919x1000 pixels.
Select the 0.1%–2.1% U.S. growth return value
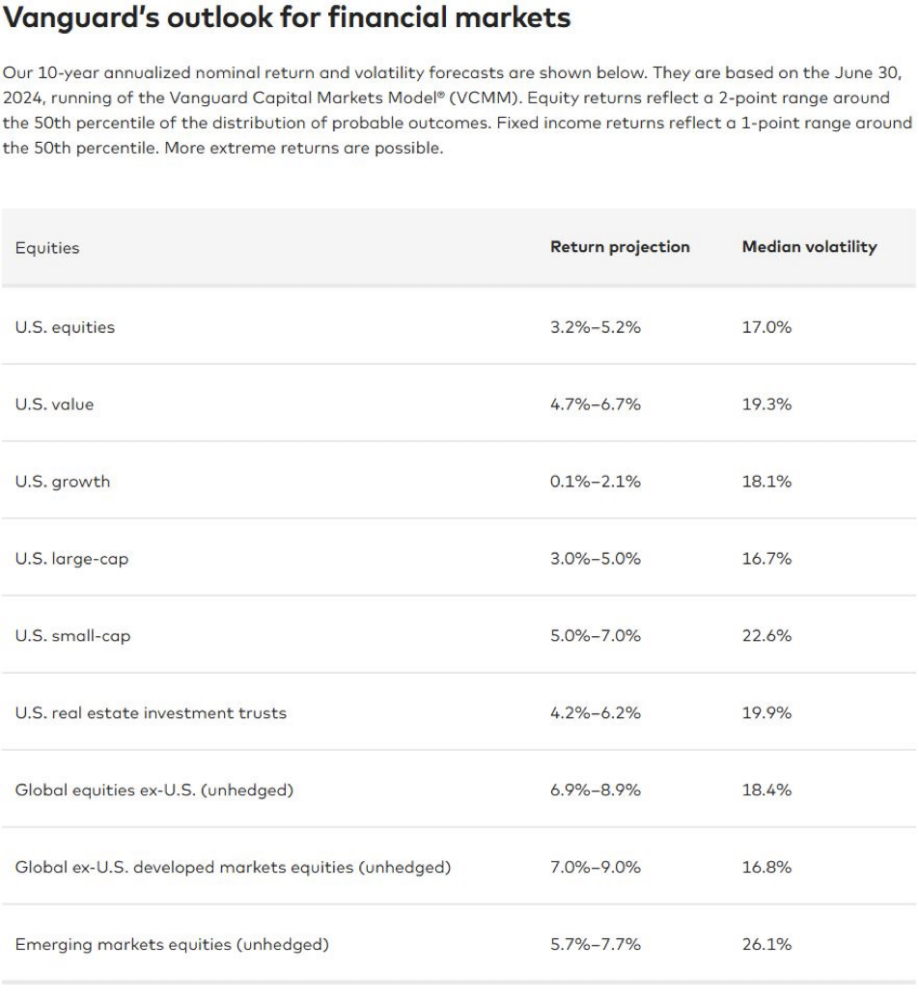pyautogui.click(x=596, y=482)
